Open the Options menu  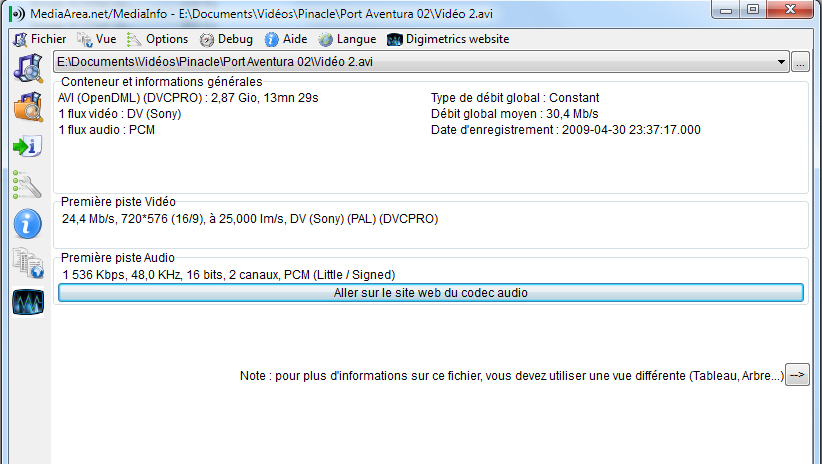pos(157,39)
